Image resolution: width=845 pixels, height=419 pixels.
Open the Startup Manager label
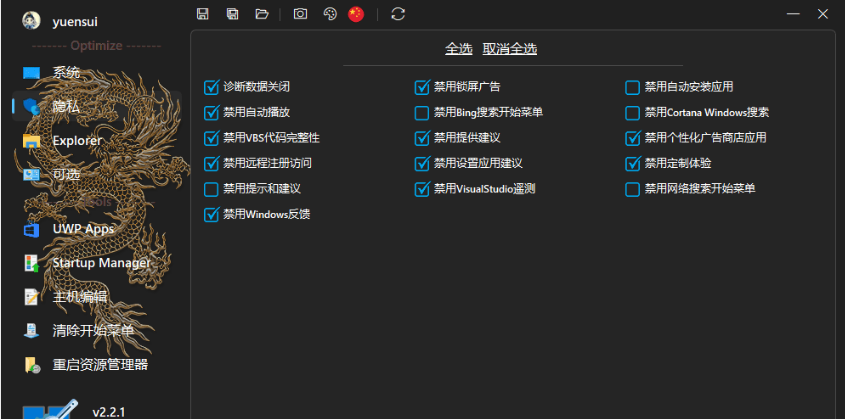102,263
